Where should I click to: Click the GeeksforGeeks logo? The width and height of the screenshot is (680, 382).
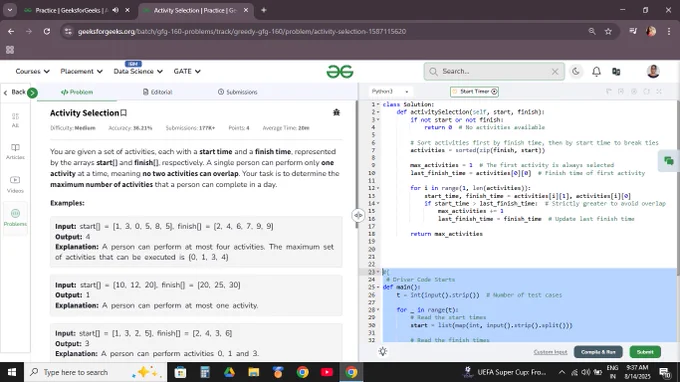coord(340,72)
